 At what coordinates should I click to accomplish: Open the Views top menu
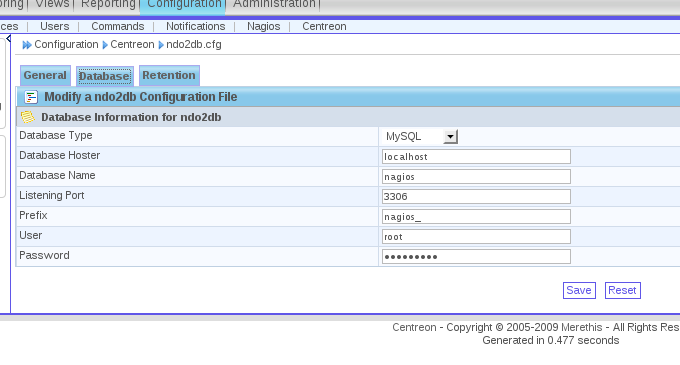click(x=52, y=4)
